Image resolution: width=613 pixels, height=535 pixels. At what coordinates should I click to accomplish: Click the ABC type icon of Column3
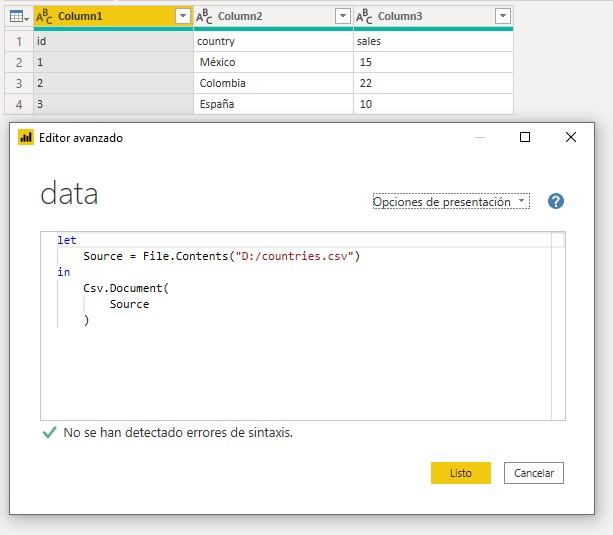click(x=364, y=16)
